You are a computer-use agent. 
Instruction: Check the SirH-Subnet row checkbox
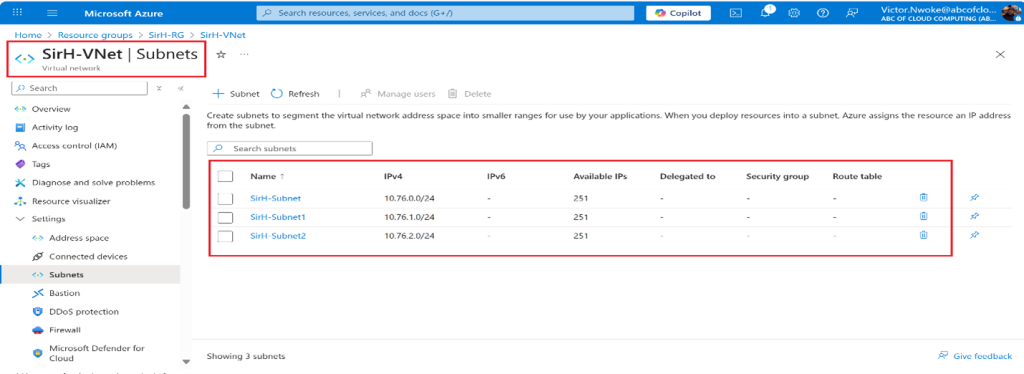pos(225,198)
